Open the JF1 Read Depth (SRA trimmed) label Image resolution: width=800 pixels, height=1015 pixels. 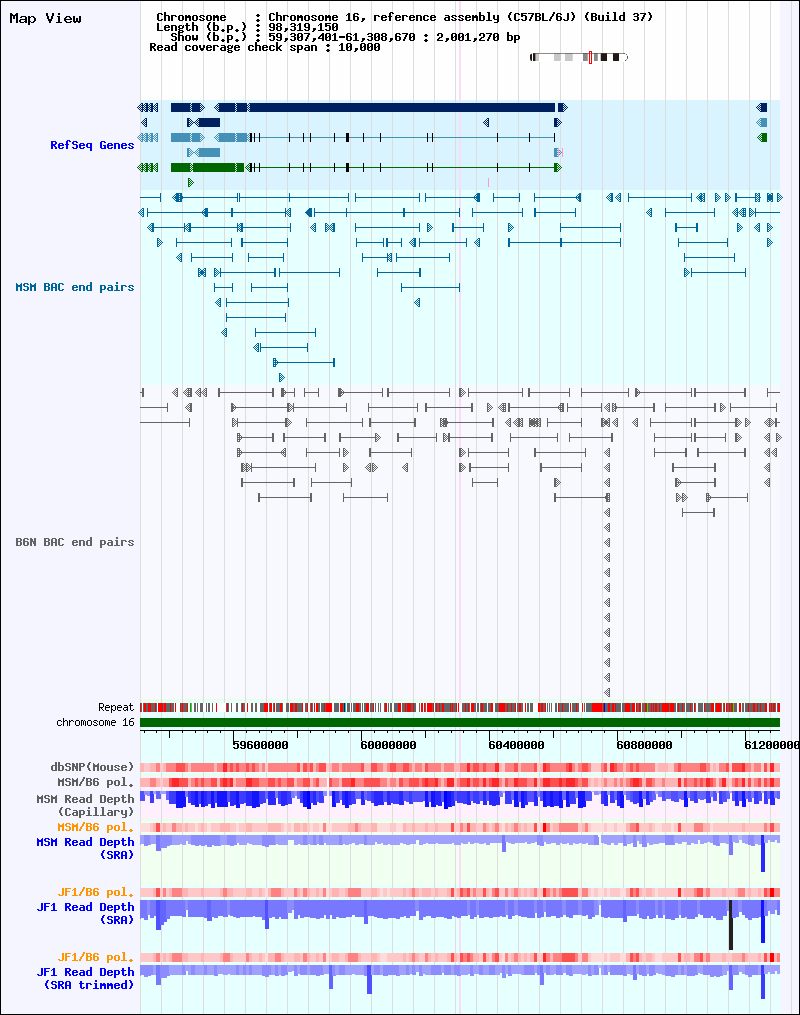coord(85,978)
